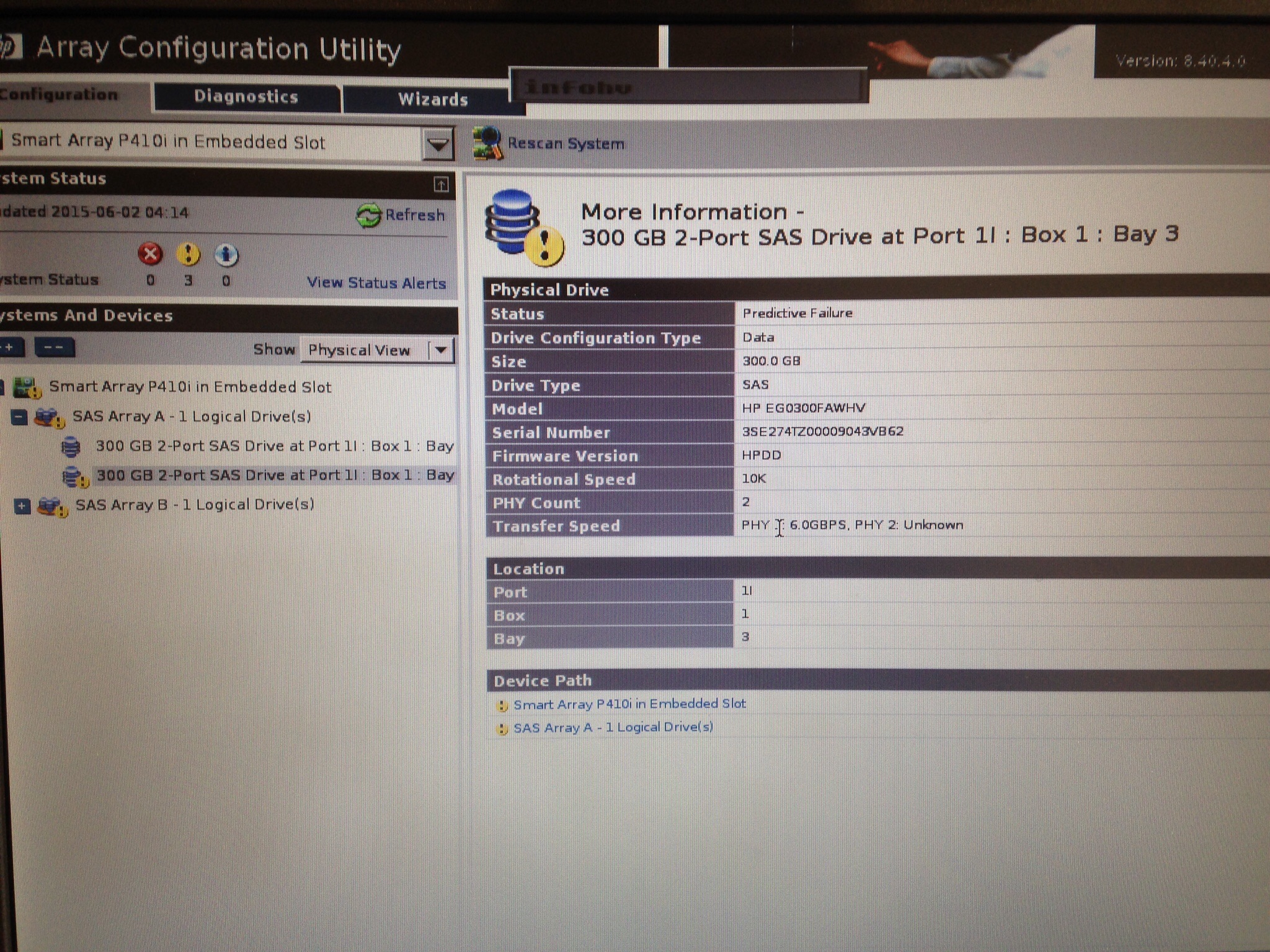Switch to the Wizards tab
Screen dimensions: 1270x952
tap(432, 99)
